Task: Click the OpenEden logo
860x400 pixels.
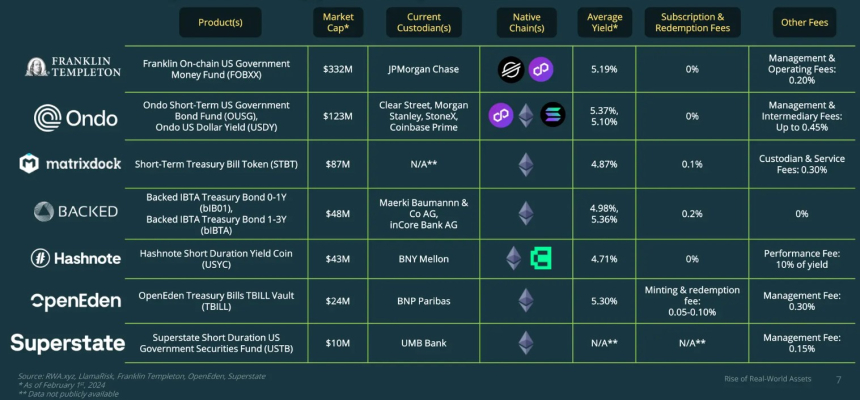Action: click(x=76, y=301)
